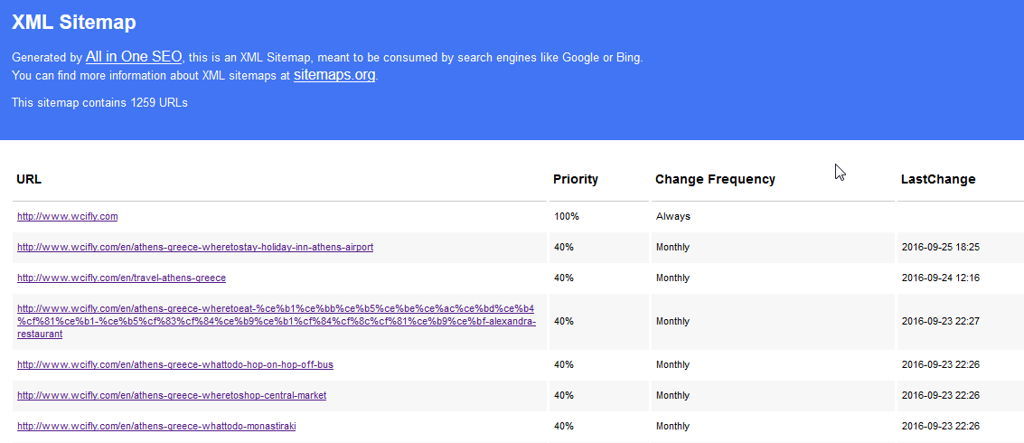The height and width of the screenshot is (443, 1024).
Task: Click the 2016-09-25 18:25 last change date
Action: pos(940,247)
